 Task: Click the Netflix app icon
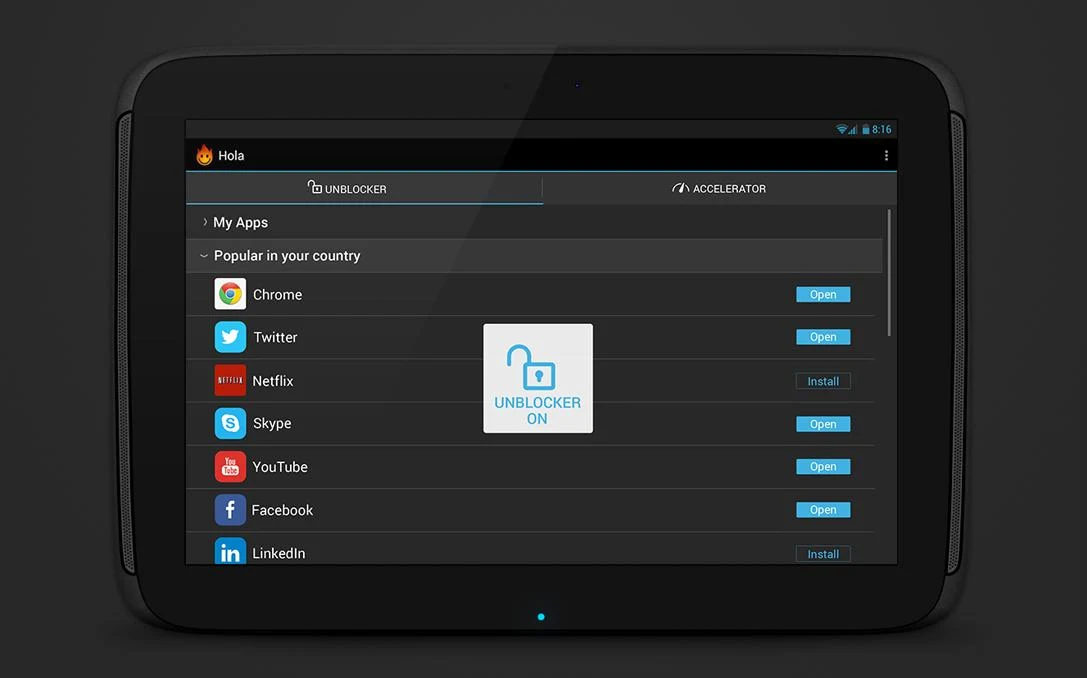pos(230,380)
